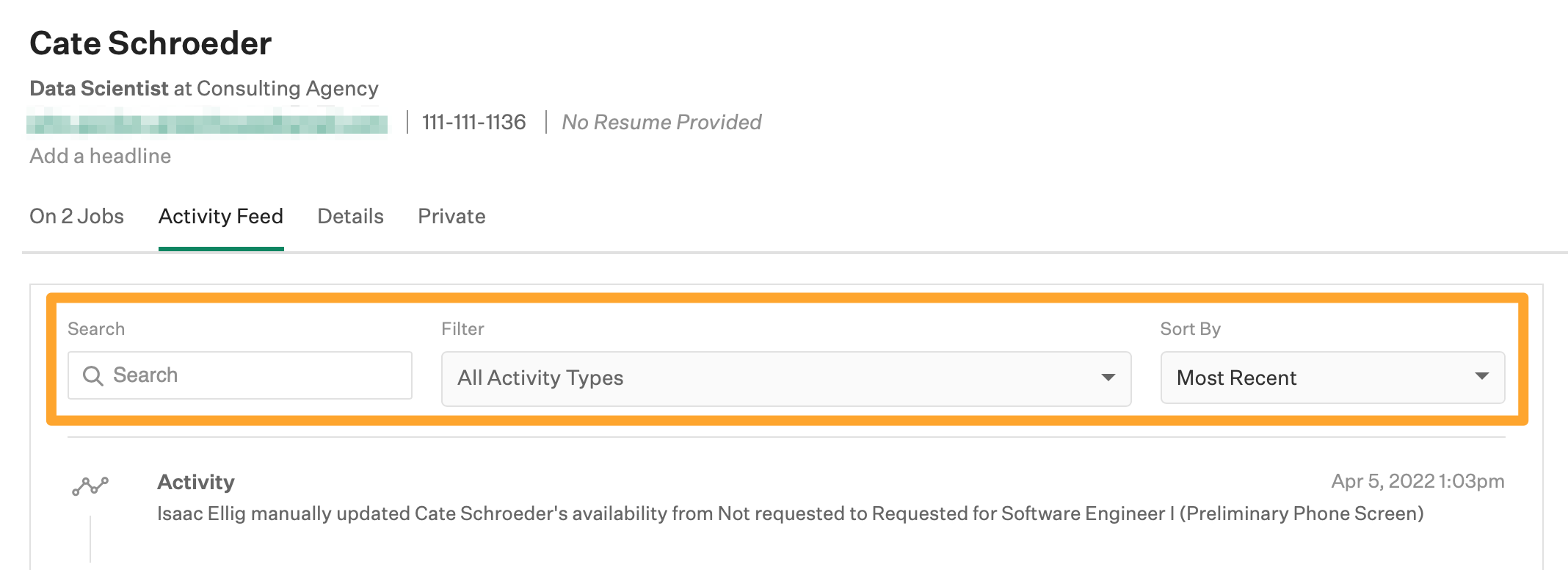Click the arrow on the Most Recent dropdown
This screenshot has height=570, width=1568.
pyautogui.click(x=1481, y=376)
